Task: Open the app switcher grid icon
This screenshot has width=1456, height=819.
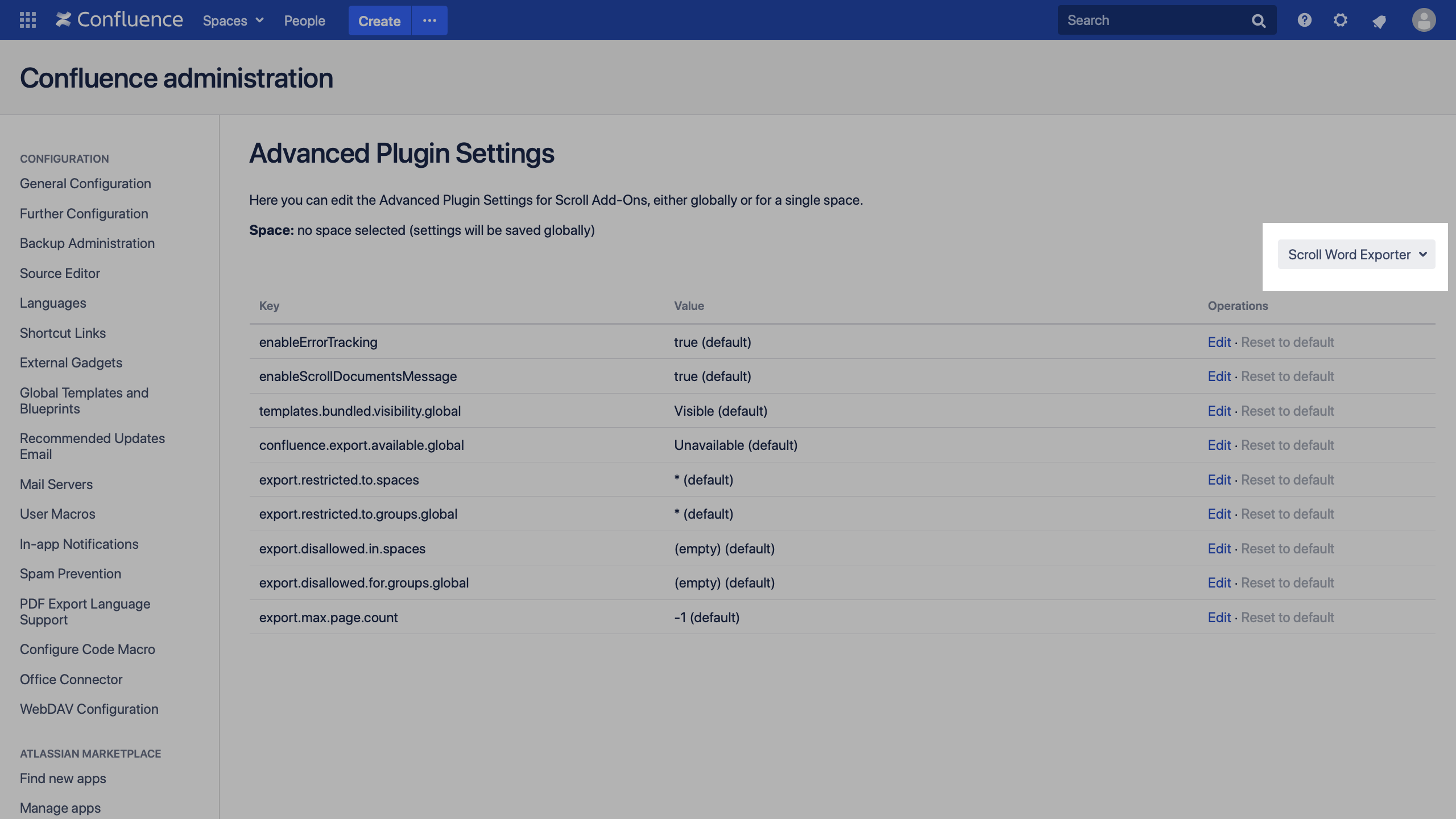Action: pyautogui.click(x=27, y=20)
